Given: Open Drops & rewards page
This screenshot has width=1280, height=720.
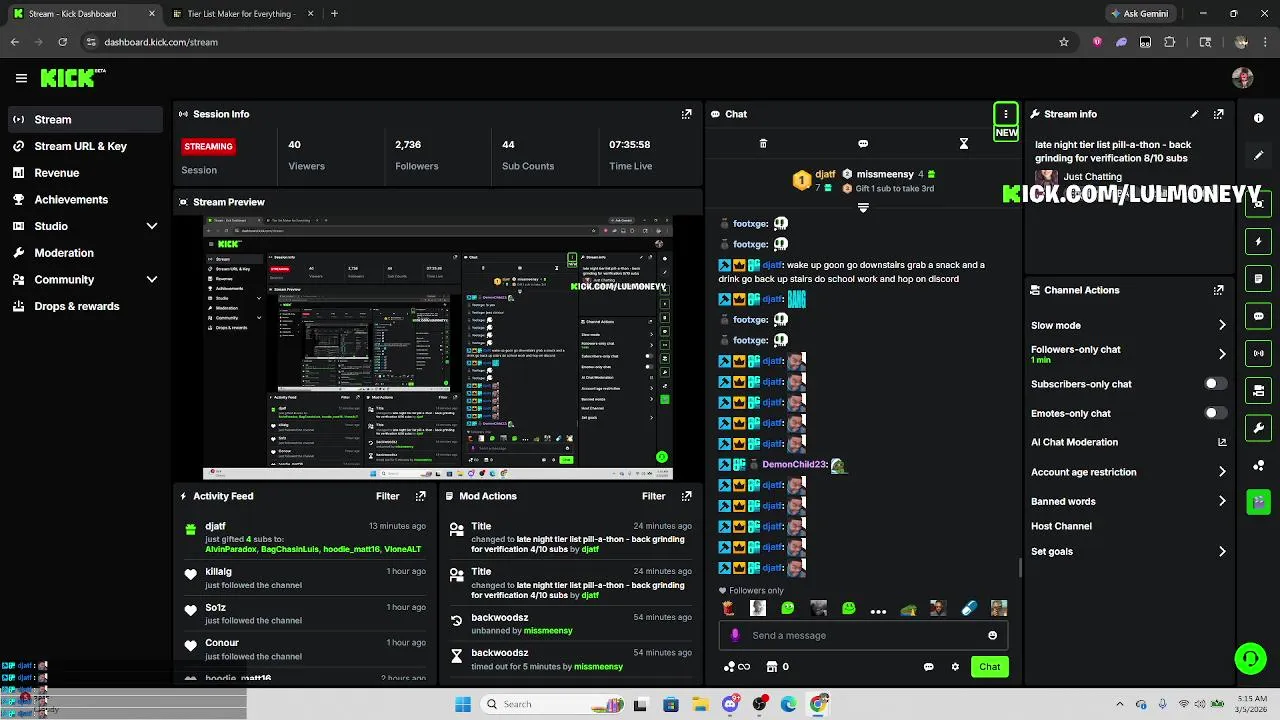Looking at the screenshot, I should click(85, 306).
